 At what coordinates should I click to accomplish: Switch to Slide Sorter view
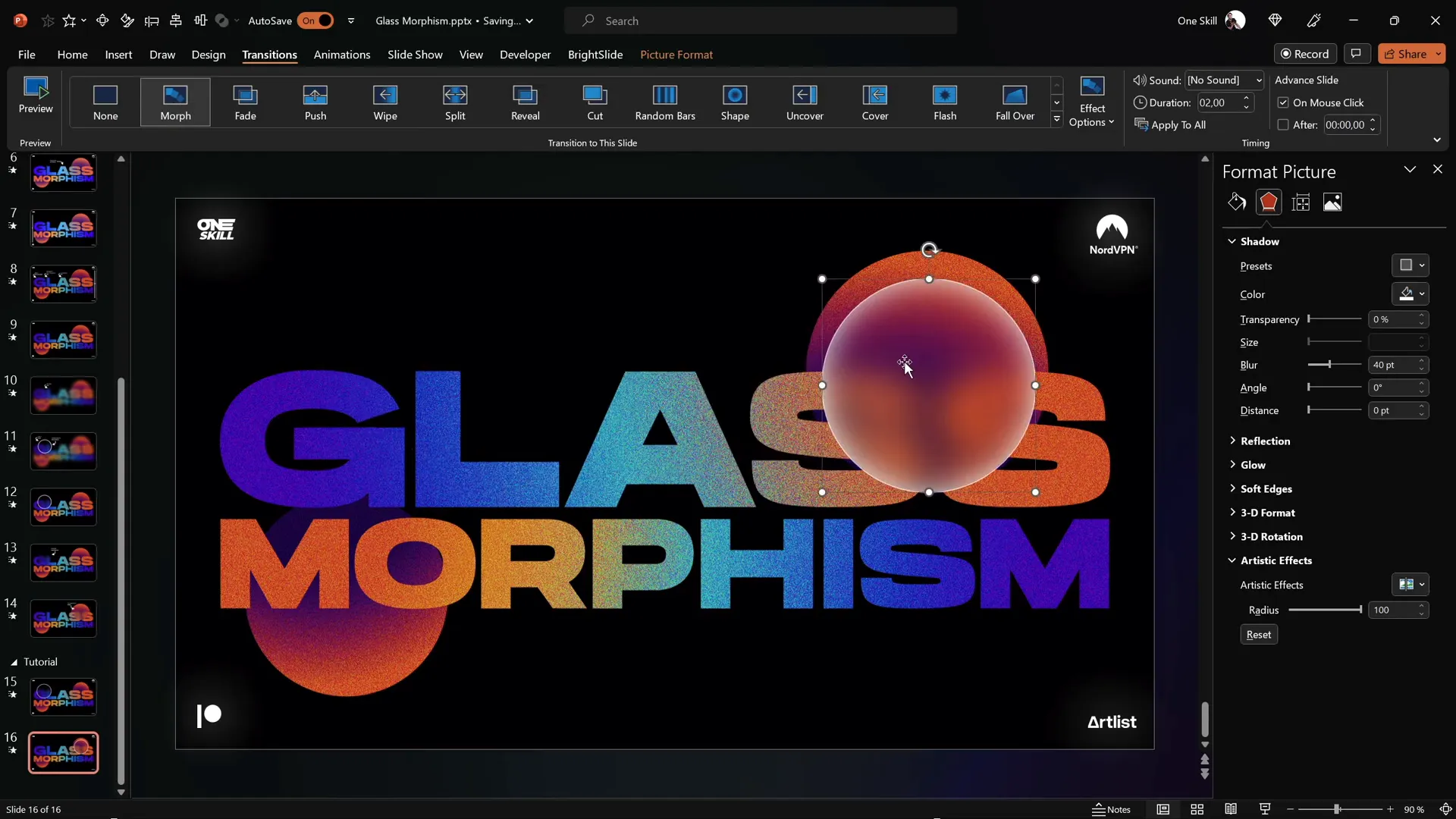(1197, 809)
